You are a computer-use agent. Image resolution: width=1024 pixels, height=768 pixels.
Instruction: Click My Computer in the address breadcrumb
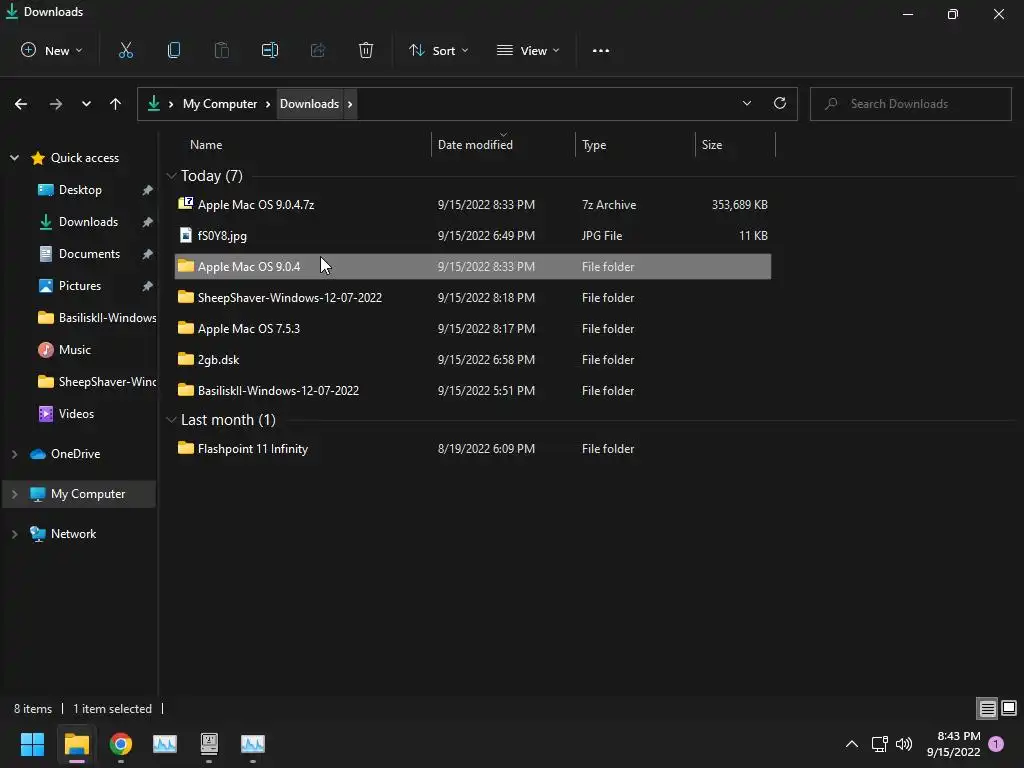pos(219,104)
